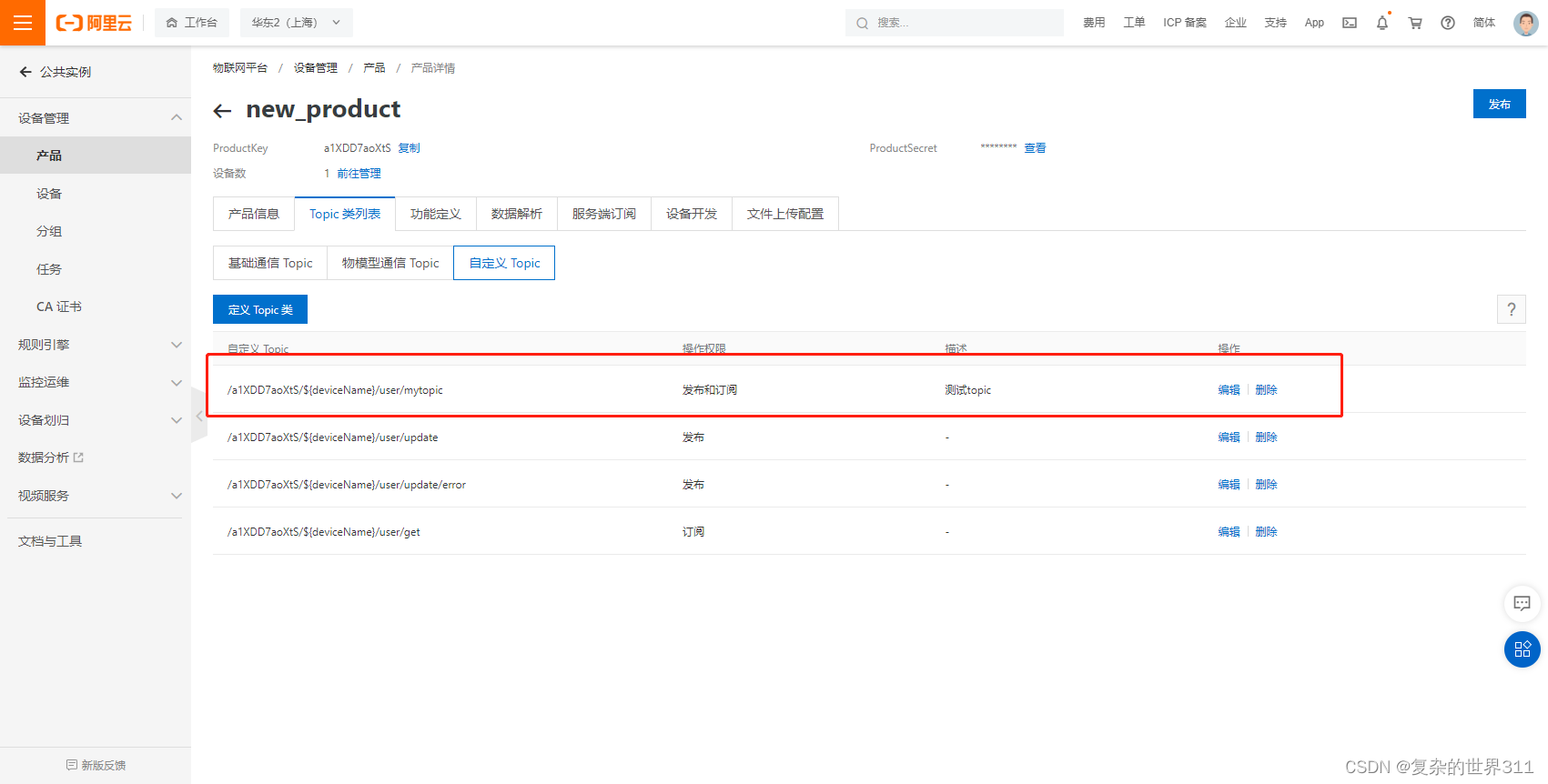Image resolution: width=1548 pixels, height=784 pixels.
Task: Open the help question-mark icon in header
Action: (1448, 23)
